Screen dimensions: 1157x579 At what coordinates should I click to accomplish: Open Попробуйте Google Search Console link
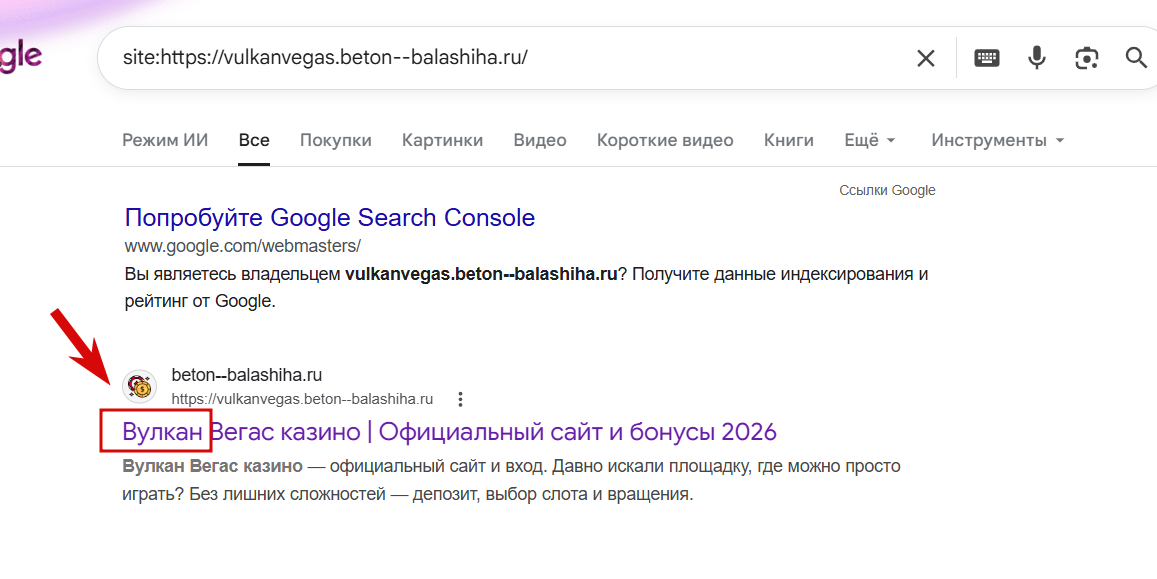coord(329,217)
